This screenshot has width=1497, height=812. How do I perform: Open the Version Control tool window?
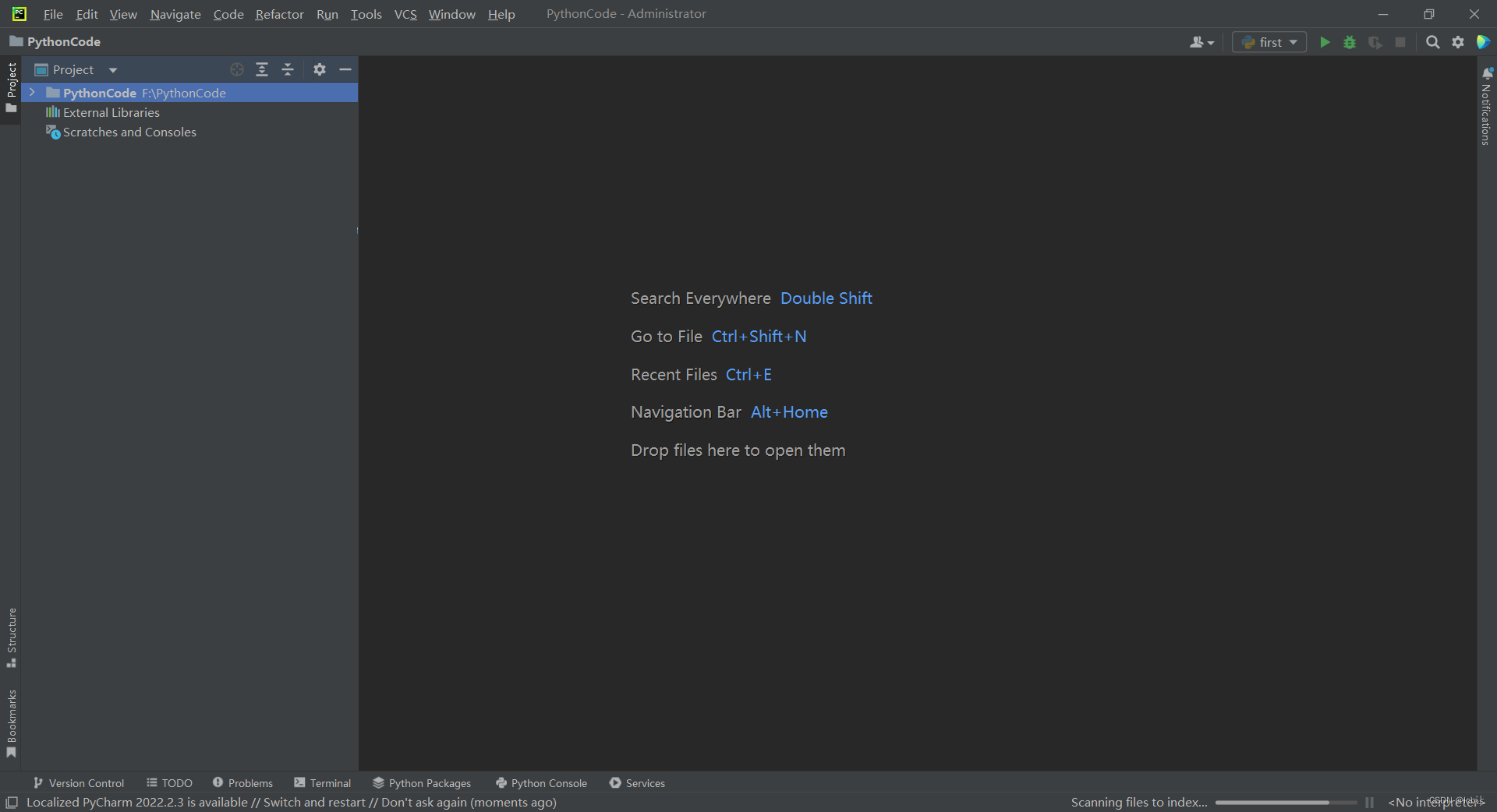(79, 783)
